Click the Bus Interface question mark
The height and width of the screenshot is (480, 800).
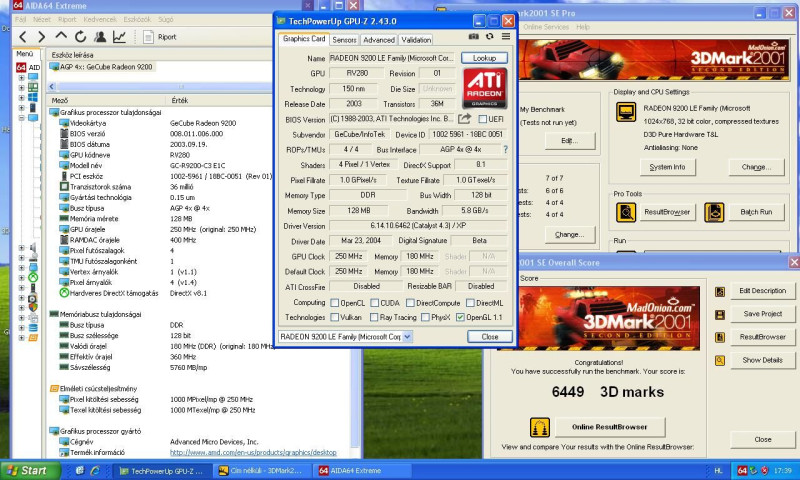pyautogui.click(x=506, y=149)
